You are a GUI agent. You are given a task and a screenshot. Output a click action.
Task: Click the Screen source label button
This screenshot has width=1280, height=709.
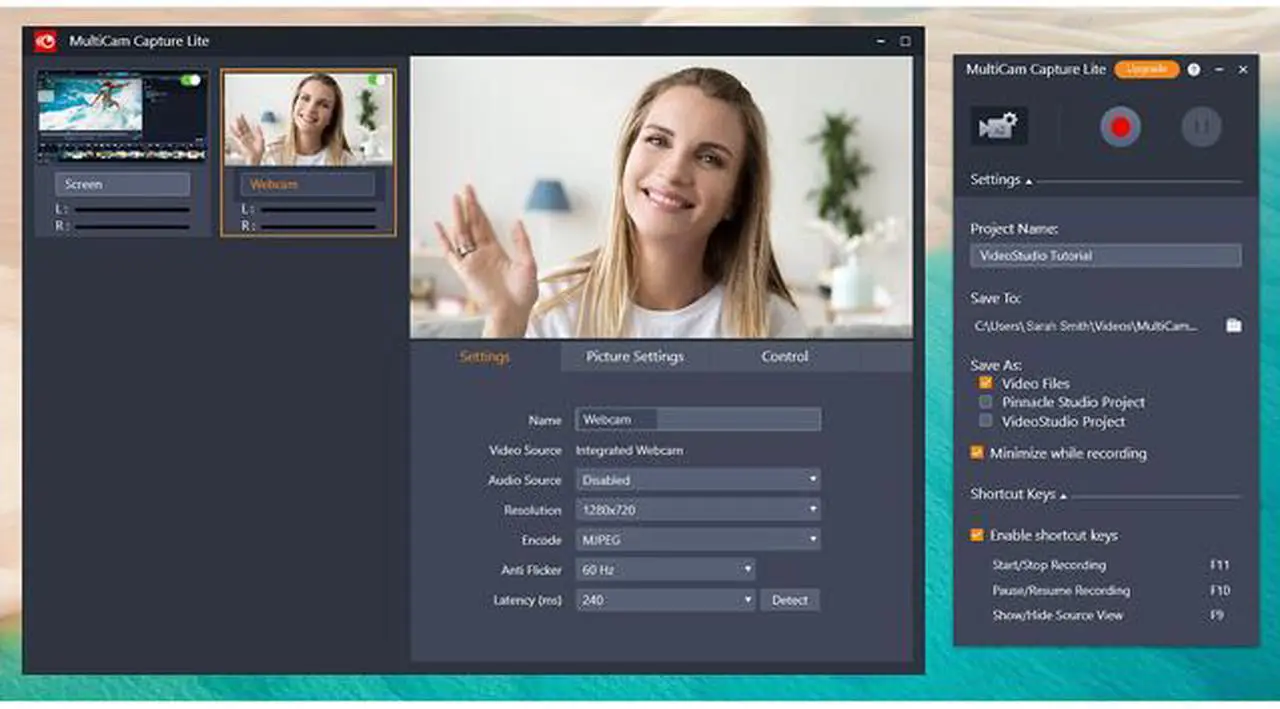(x=122, y=184)
